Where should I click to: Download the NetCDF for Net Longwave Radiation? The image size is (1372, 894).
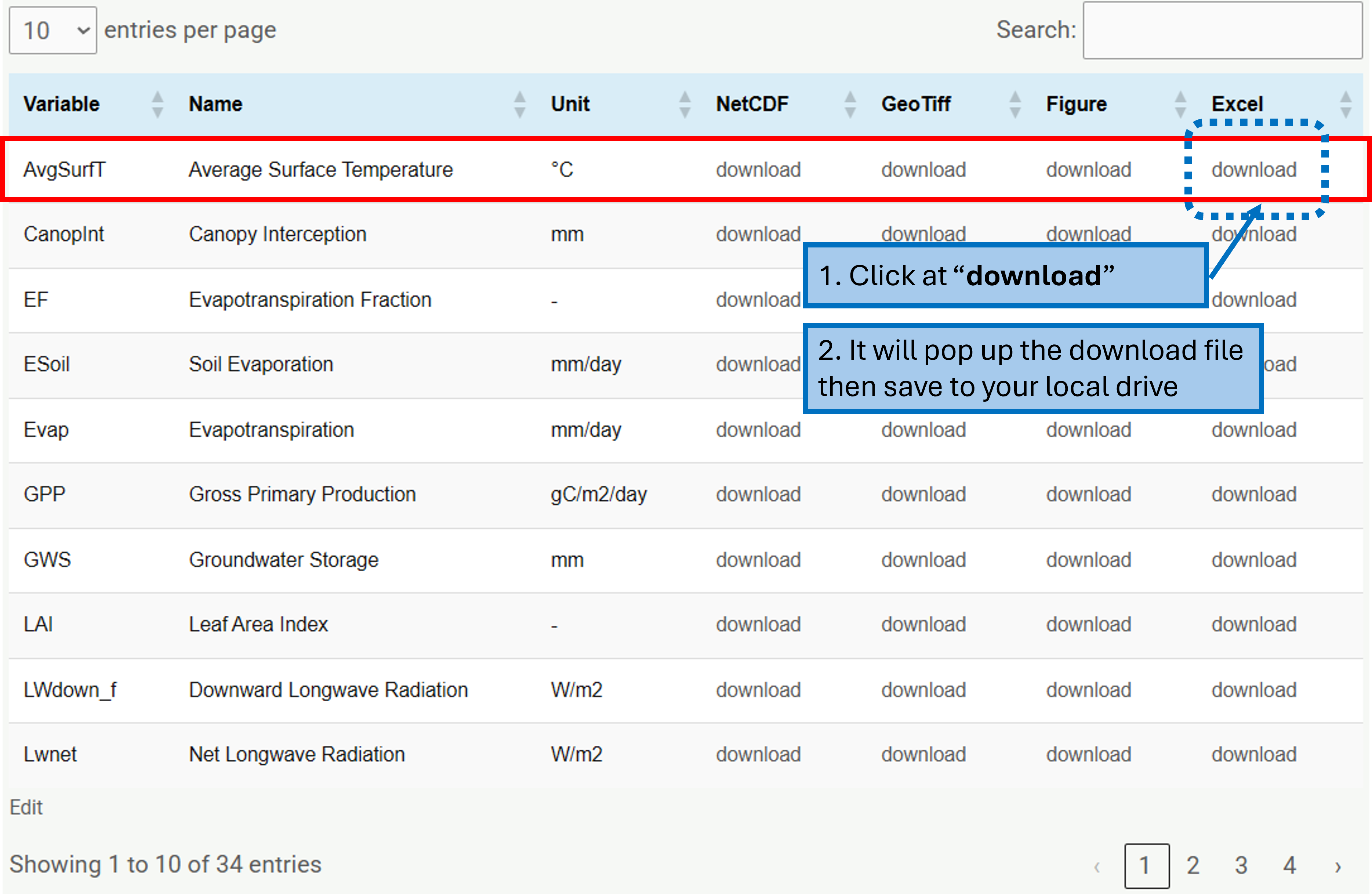tap(758, 754)
